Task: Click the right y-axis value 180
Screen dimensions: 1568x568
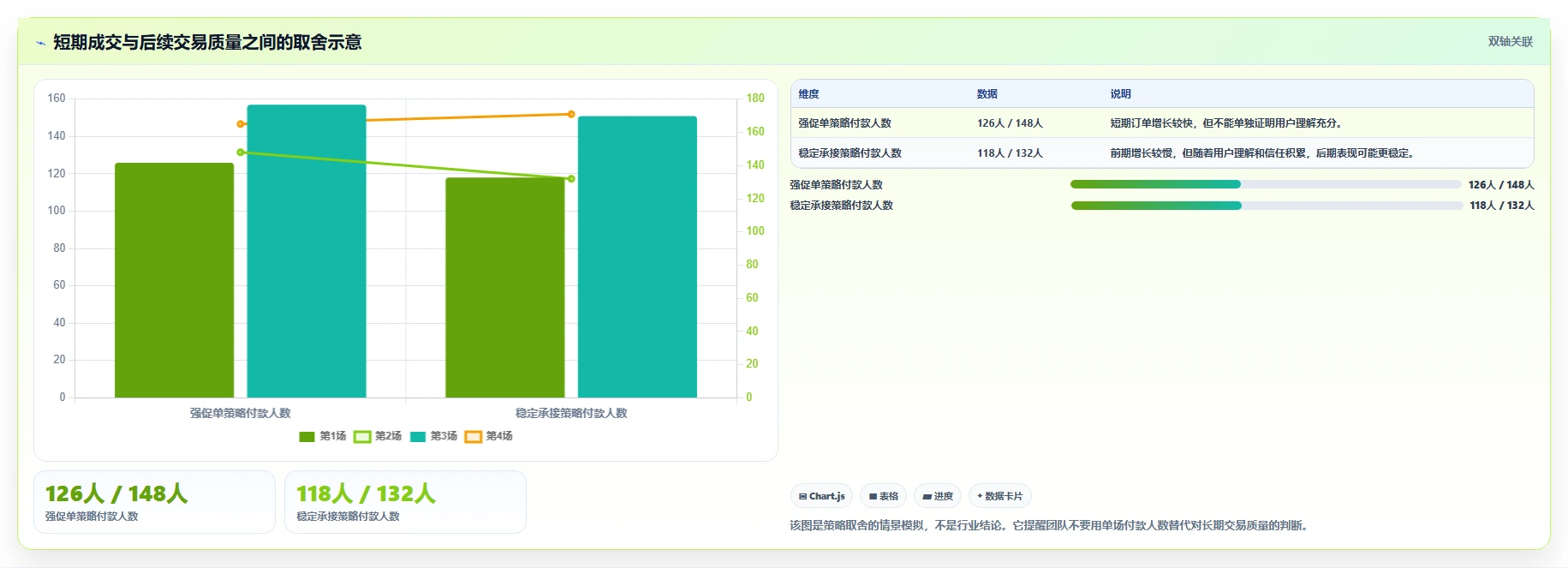Action: click(754, 99)
